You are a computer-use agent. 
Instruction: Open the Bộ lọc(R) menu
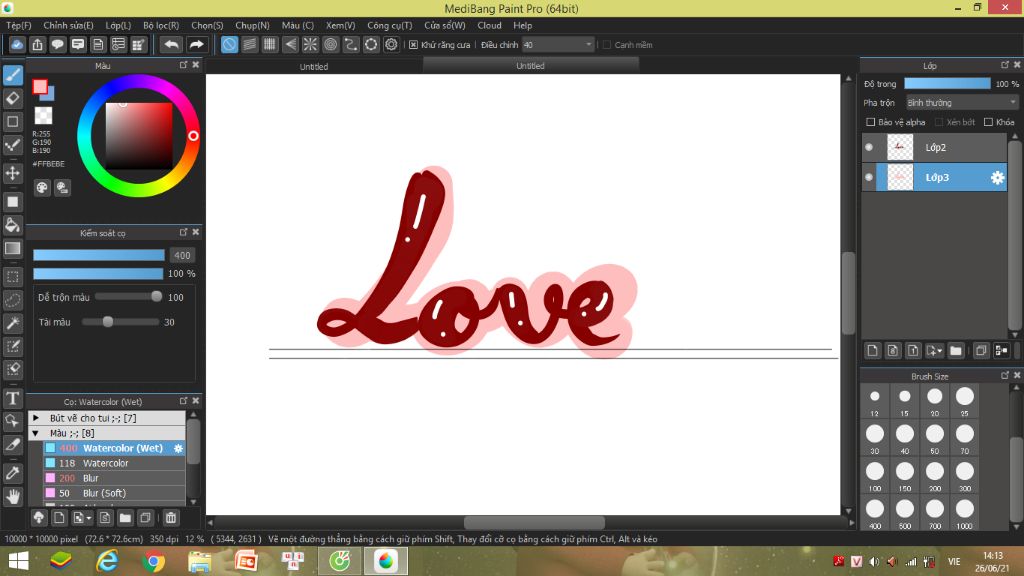pyautogui.click(x=161, y=25)
